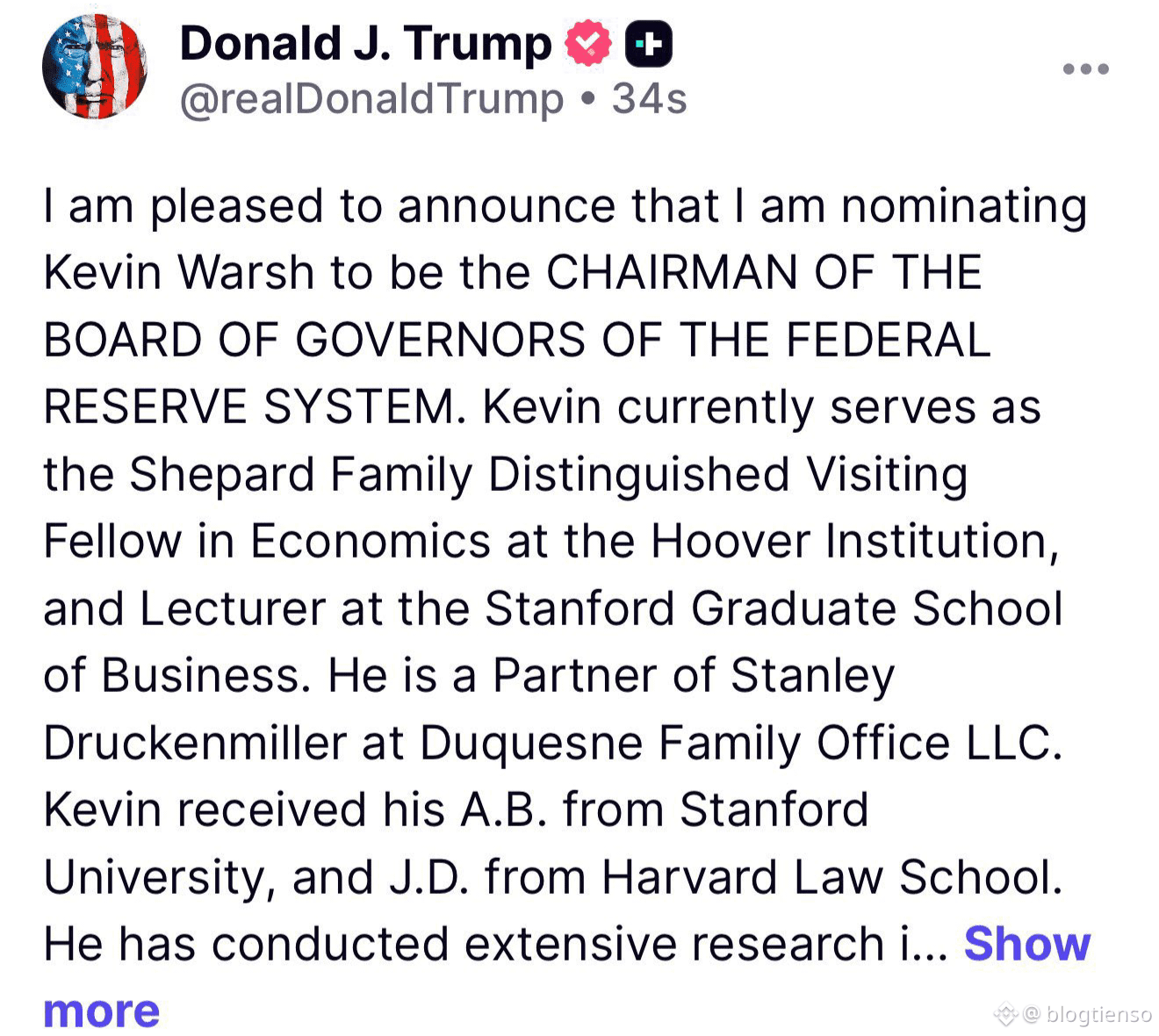Click the text Shepard Family Distinguished Visiting
Image resolution: width=1159 pixels, height=1036 pixels.
[548, 474]
